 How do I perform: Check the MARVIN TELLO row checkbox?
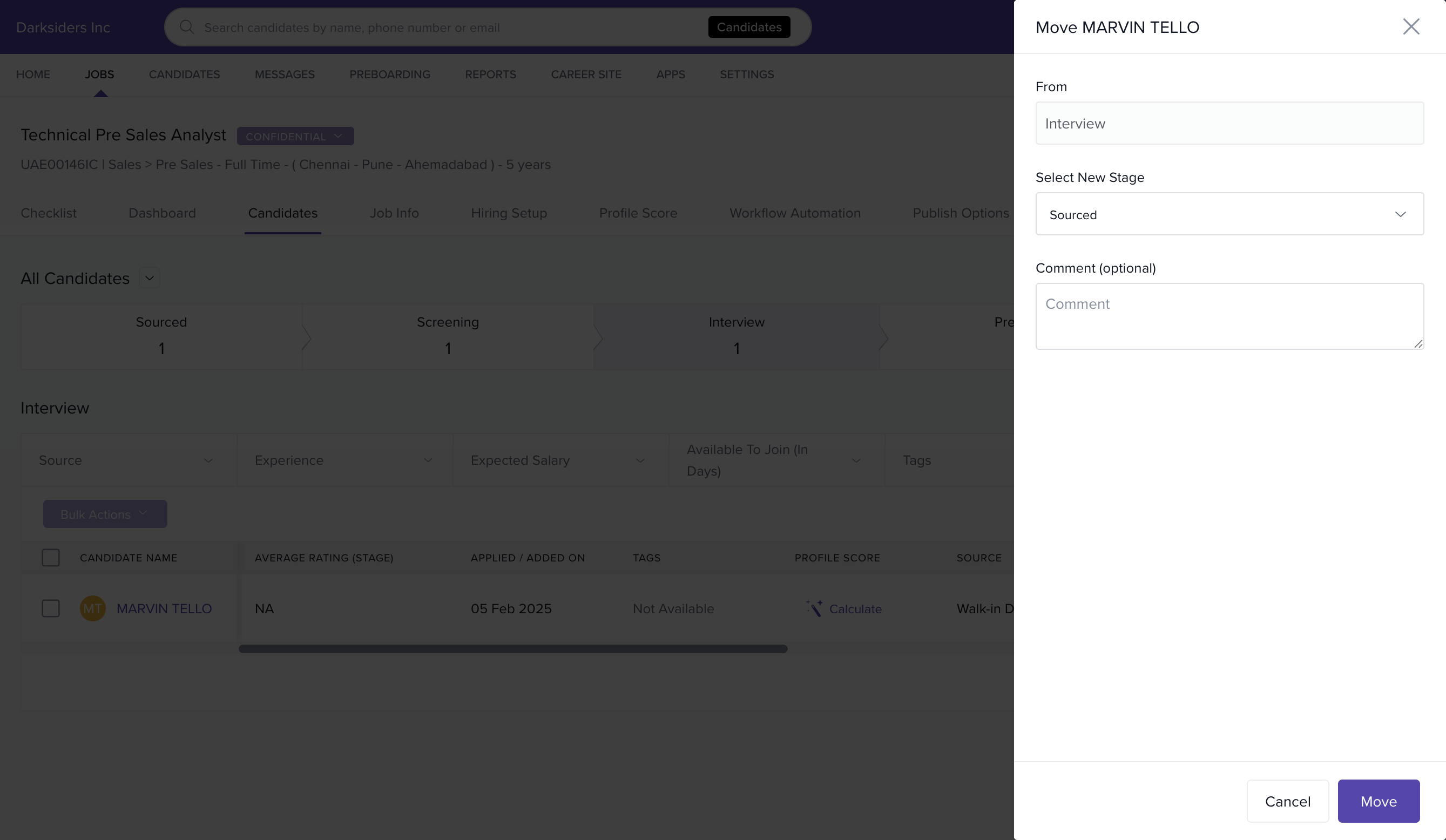(x=51, y=608)
